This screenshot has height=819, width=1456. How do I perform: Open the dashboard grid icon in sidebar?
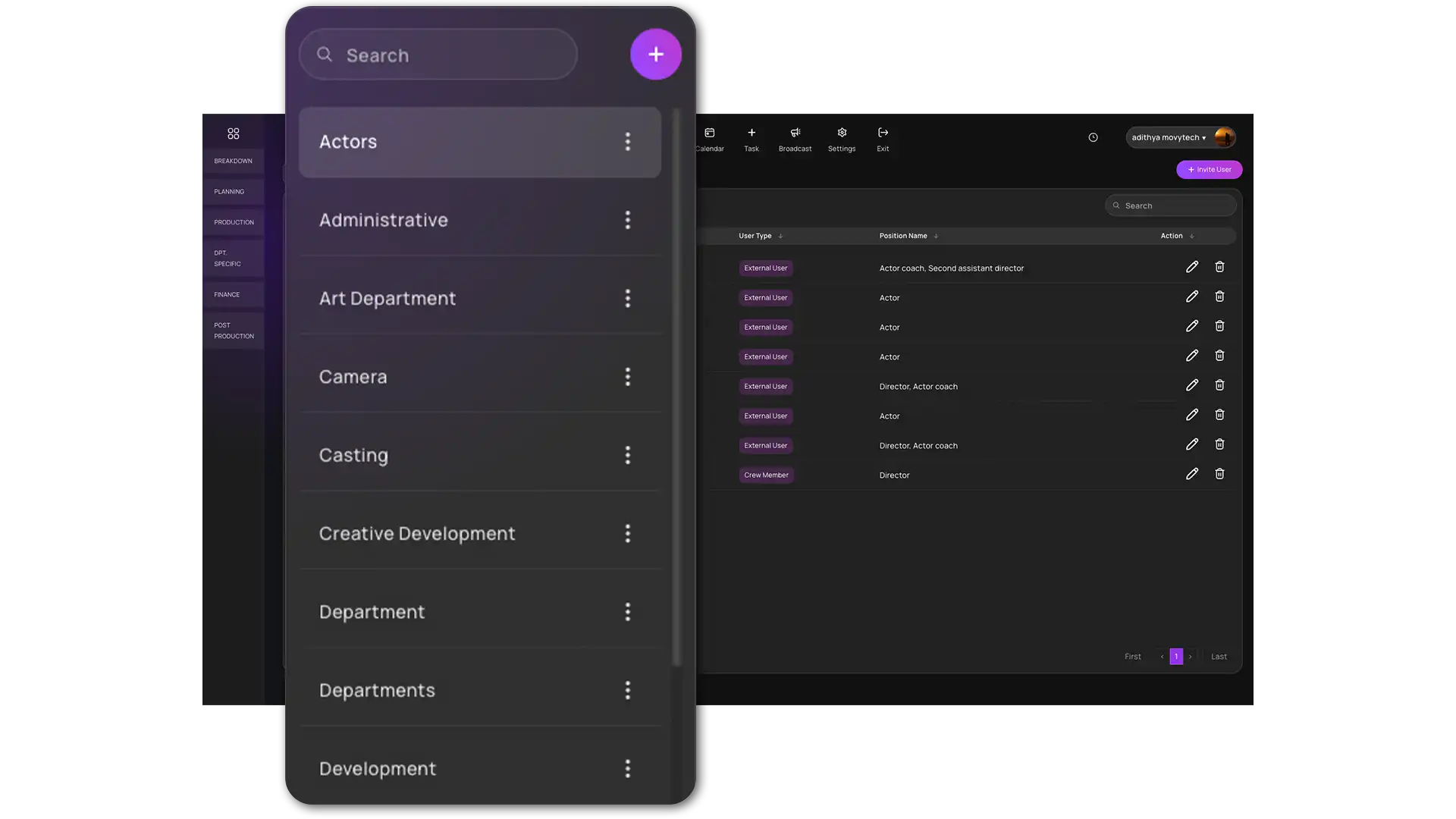tap(234, 134)
